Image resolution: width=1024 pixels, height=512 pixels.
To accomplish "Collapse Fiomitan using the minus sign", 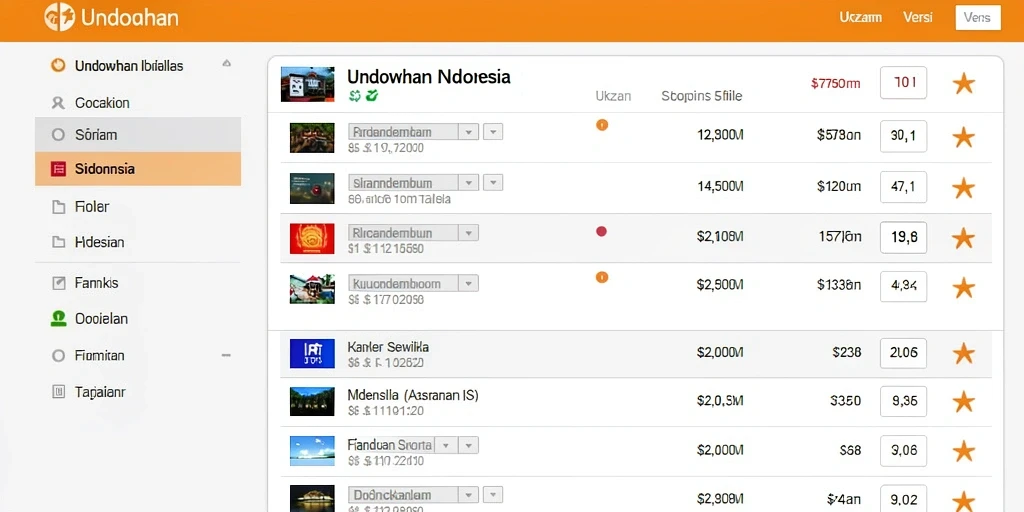I will pos(226,355).
